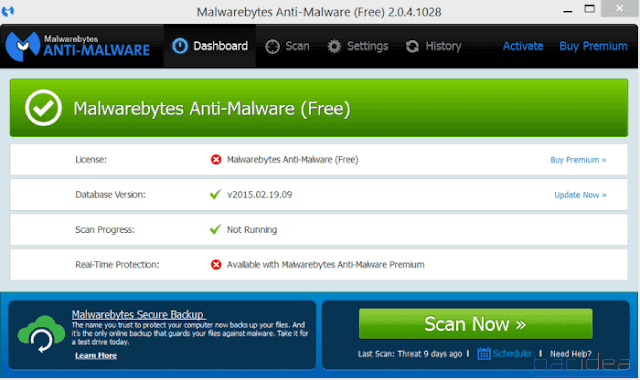This screenshot has width=640, height=380.
Task: Click the Malwarebytes Anti-Malware logo
Action: [78, 46]
